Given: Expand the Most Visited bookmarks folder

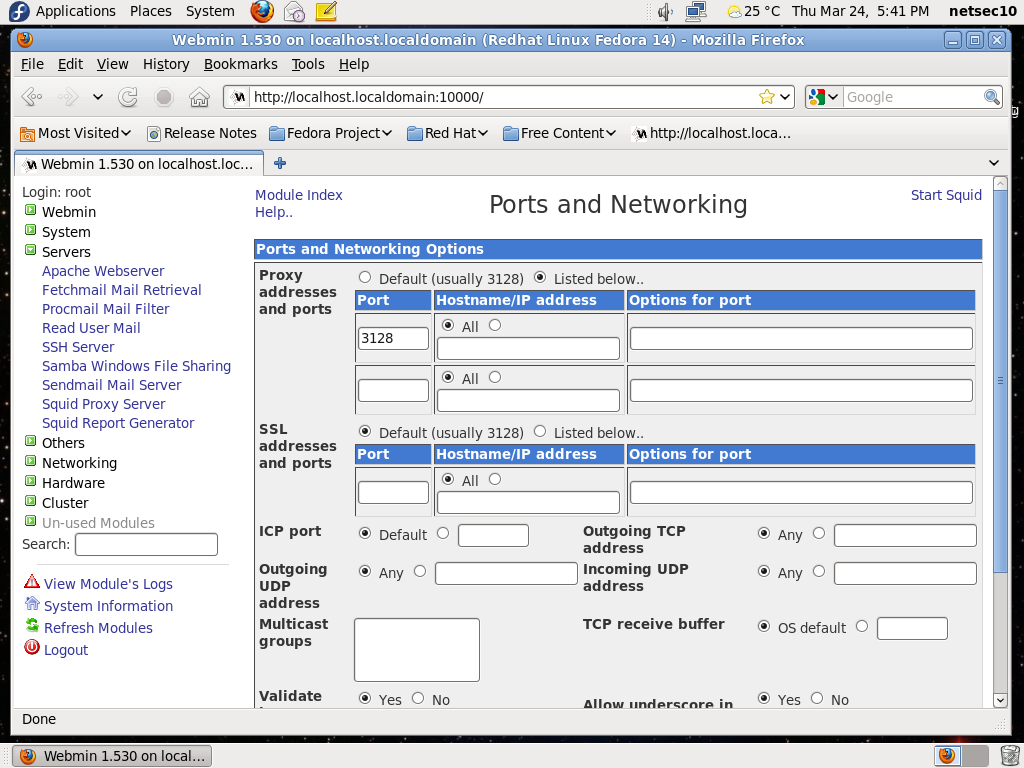Looking at the screenshot, I should point(76,133).
